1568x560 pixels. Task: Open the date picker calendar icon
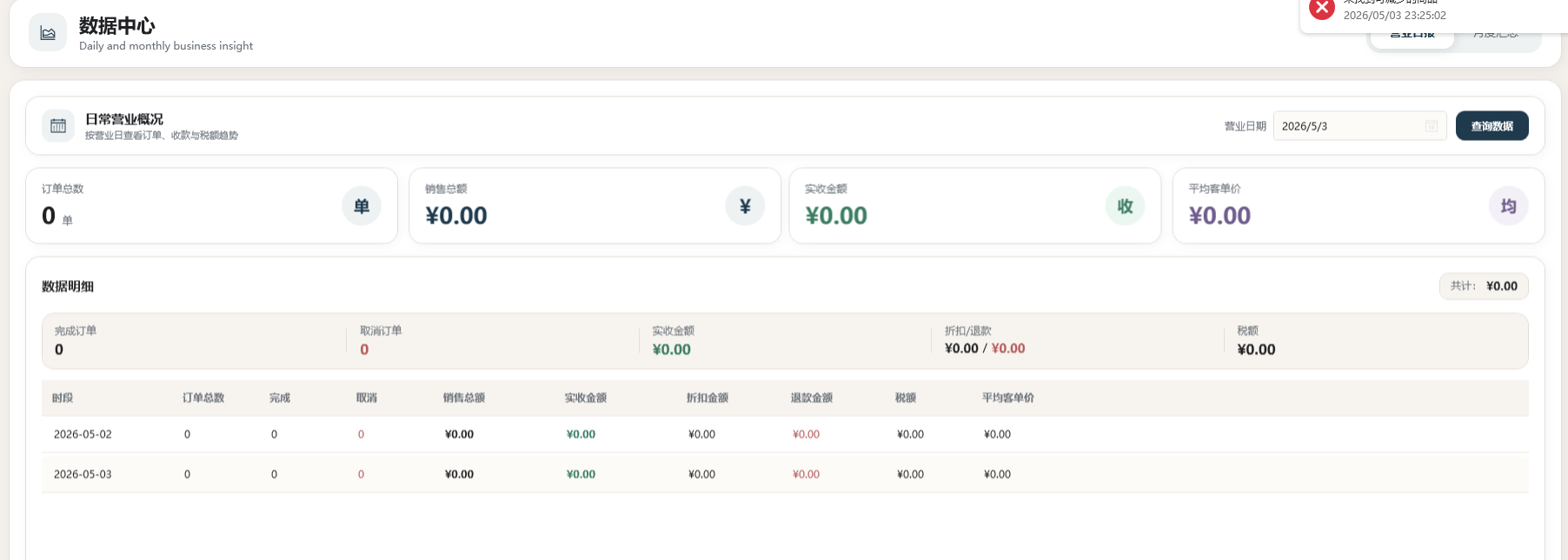tap(1431, 126)
